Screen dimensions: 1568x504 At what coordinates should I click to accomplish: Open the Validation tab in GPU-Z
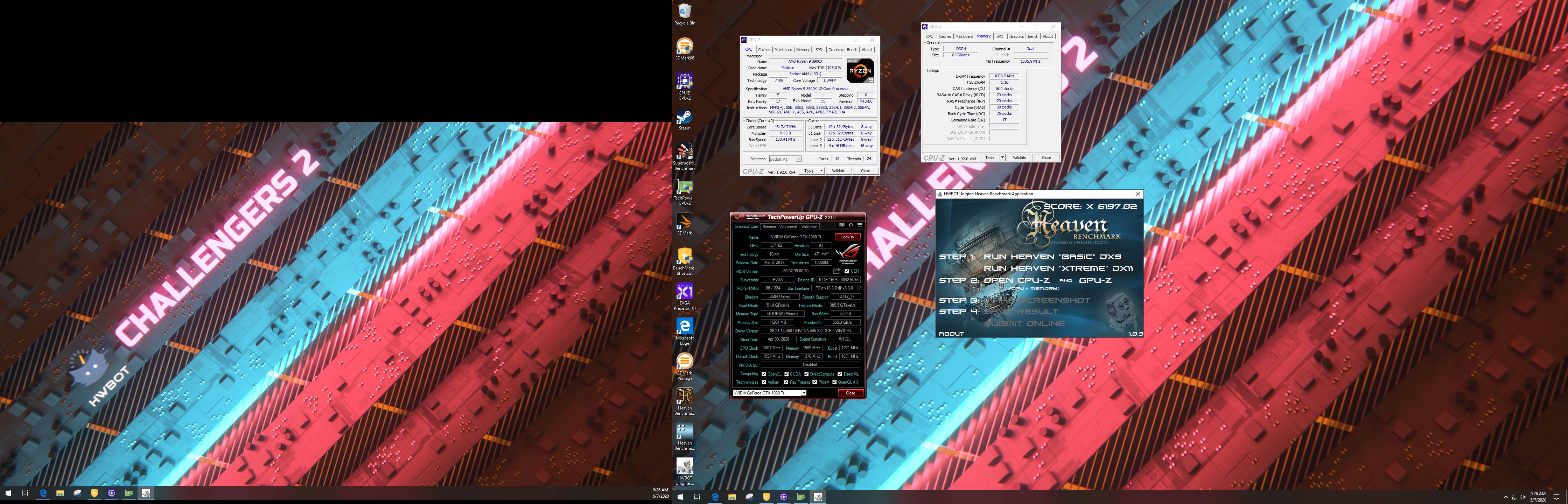click(810, 226)
